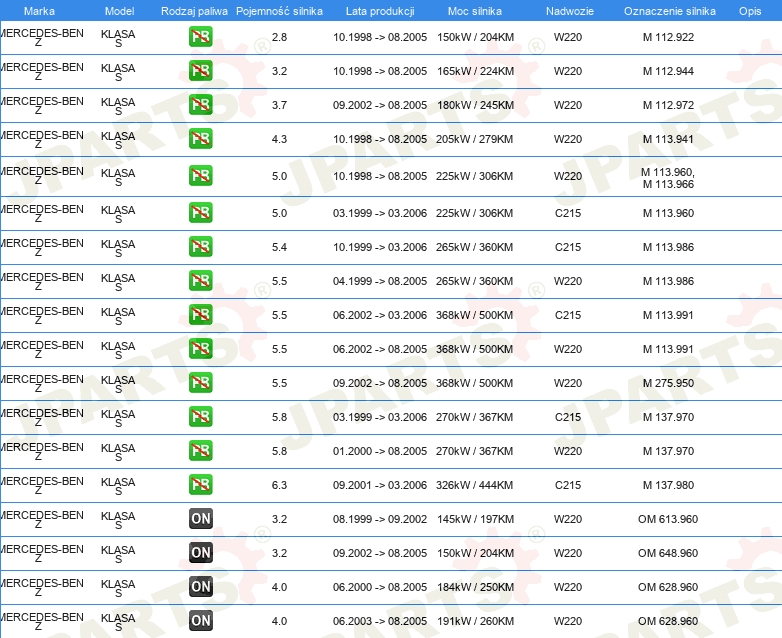Click KLASA S model in the M 275.950 row

point(118,384)
